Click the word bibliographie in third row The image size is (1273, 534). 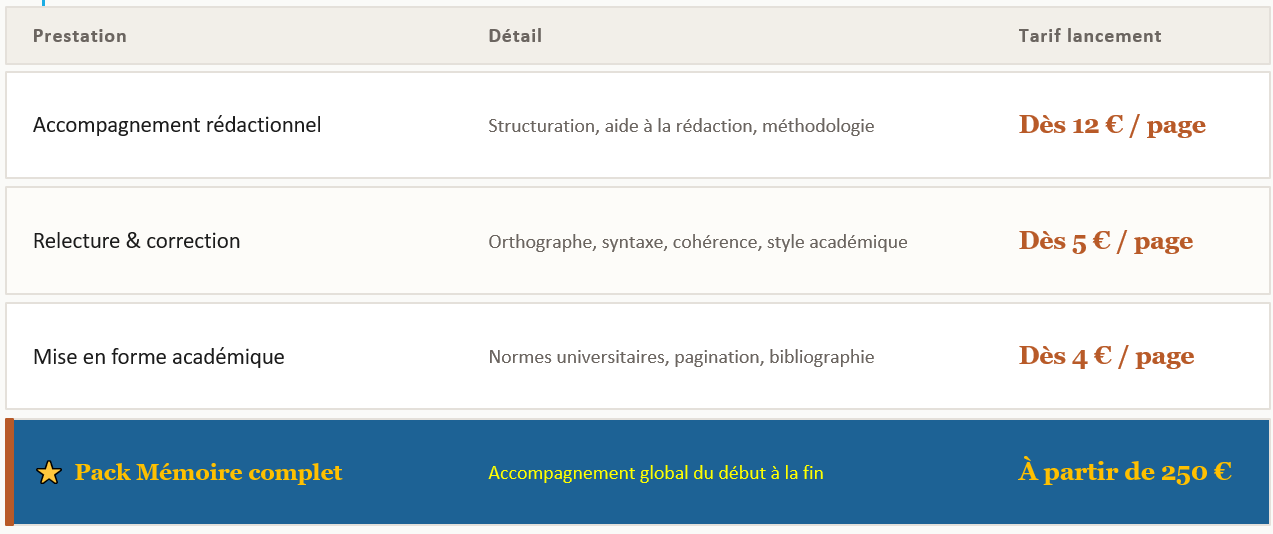coord(822,357)
